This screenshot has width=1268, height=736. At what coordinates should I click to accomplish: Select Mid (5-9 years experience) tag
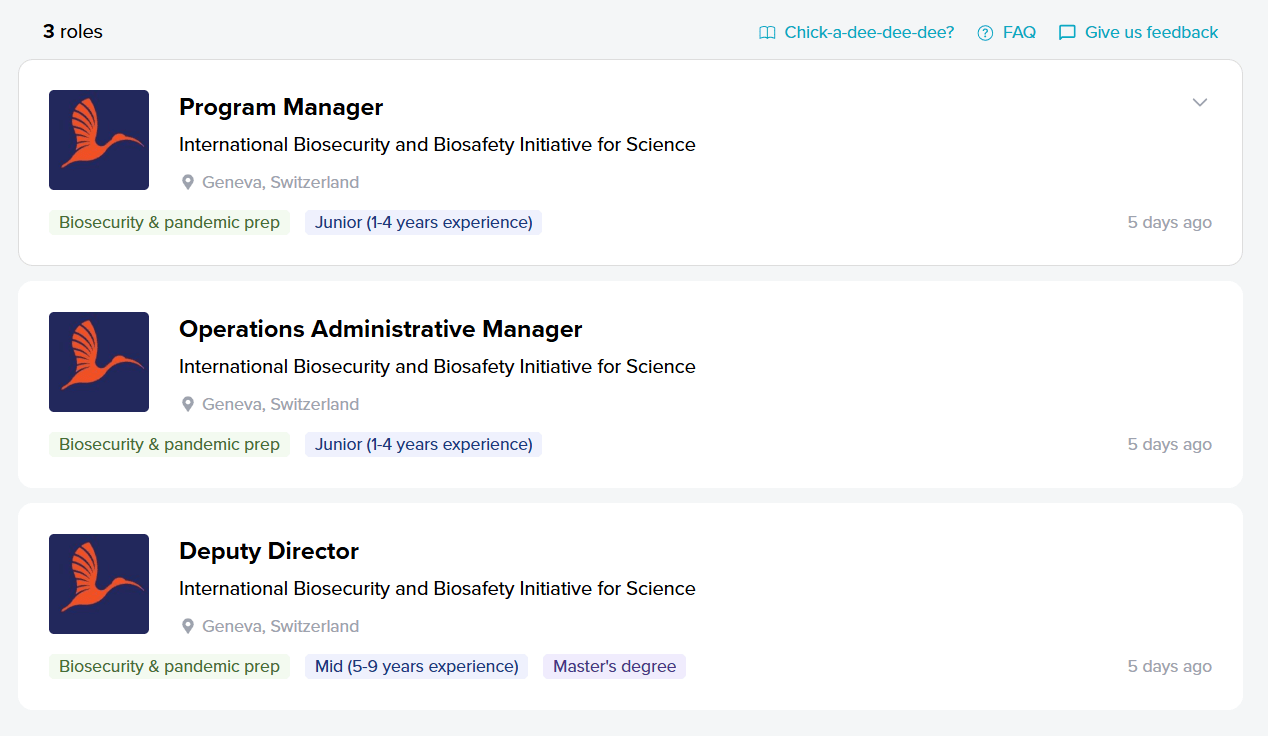click(x=416, y=667)
